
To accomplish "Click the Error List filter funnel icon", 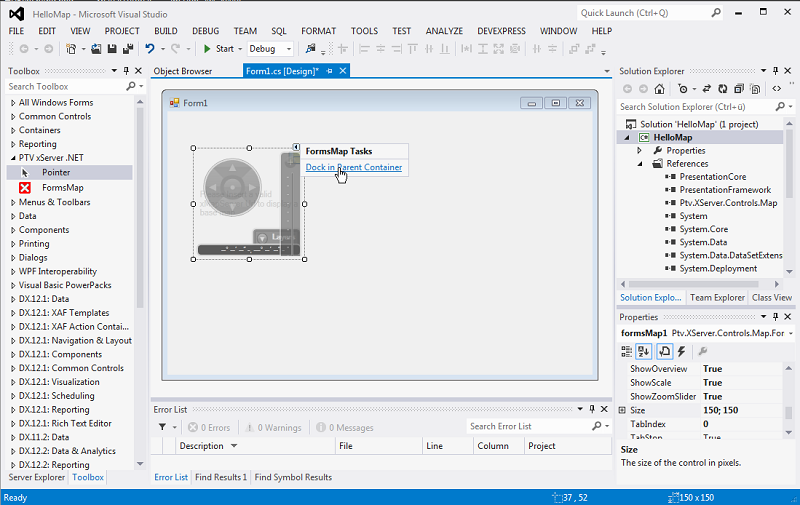I will click(162, 427).
